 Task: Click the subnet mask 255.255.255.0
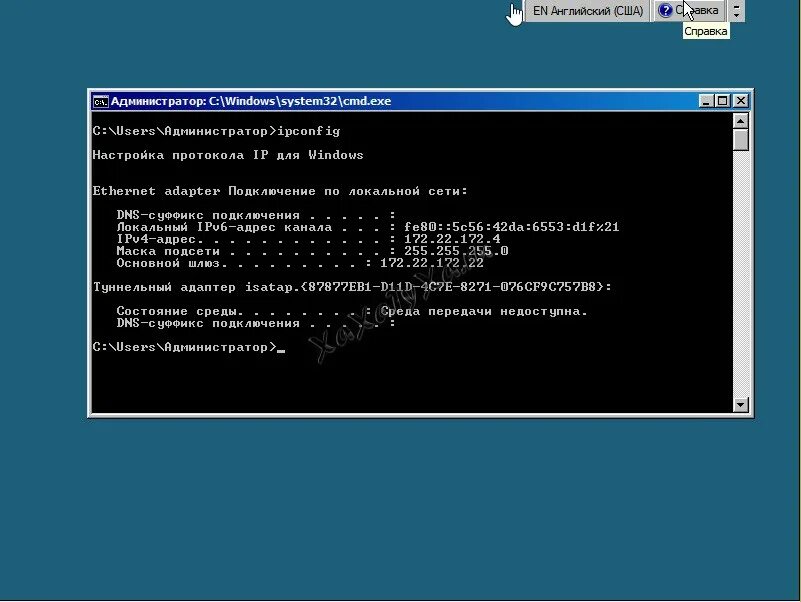(x=456, y=251)
